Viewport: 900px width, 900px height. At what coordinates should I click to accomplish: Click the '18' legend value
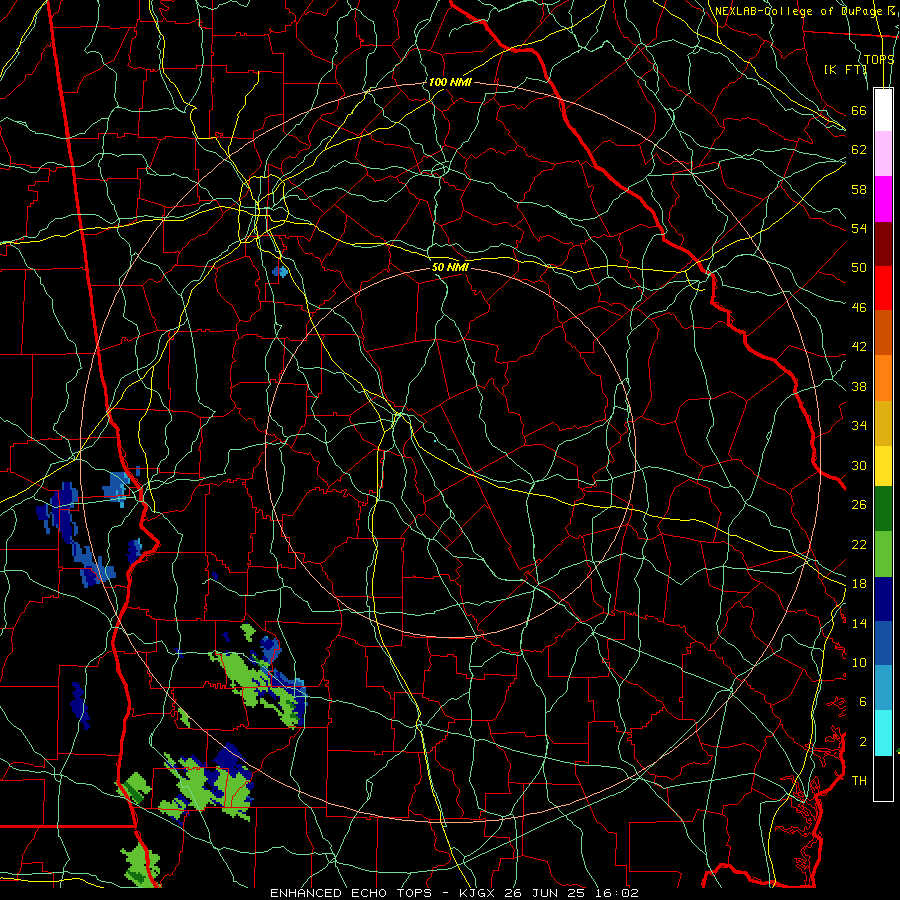[859, 584]
